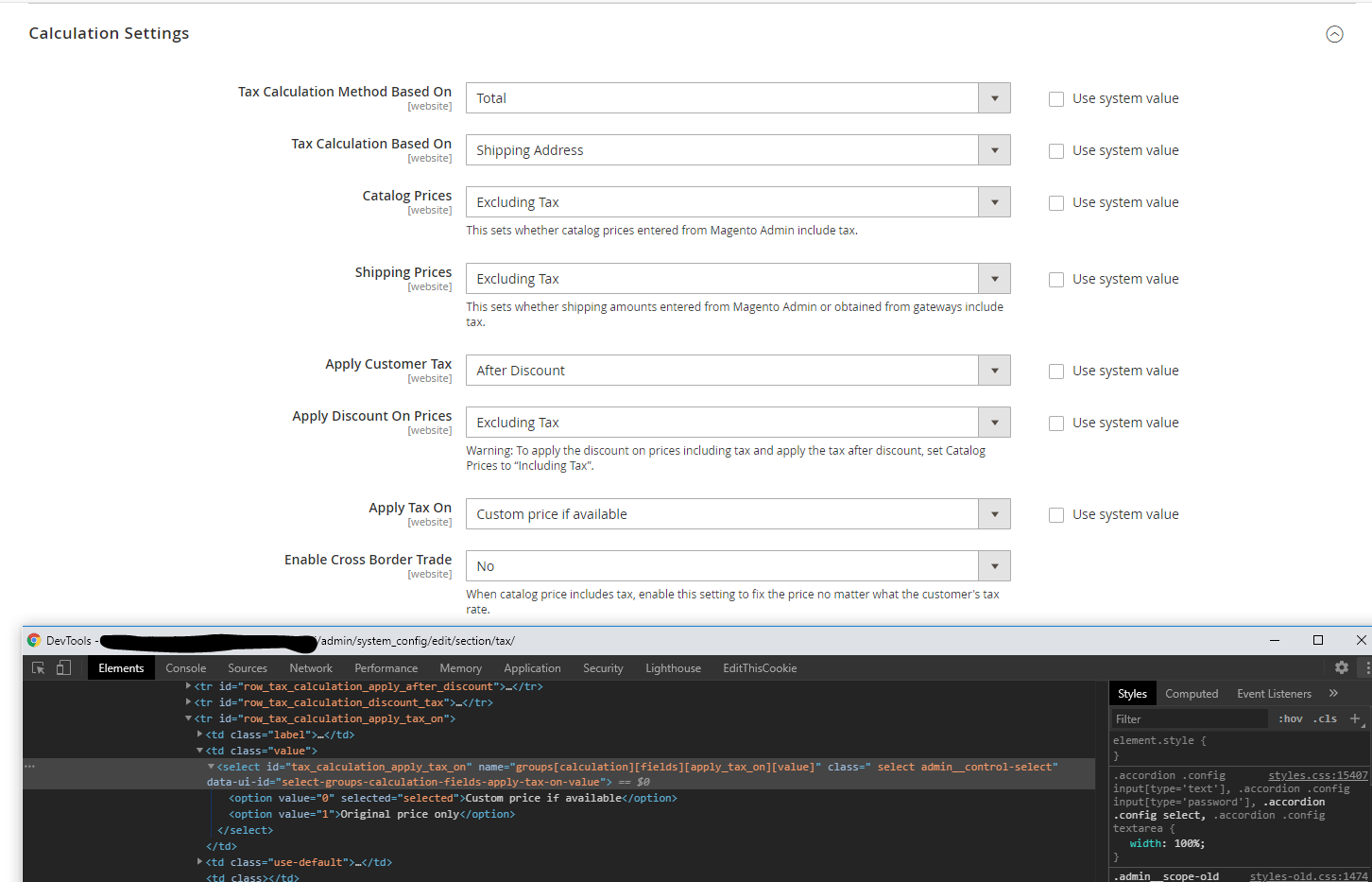Open the styles.css:15407 source link
1372x882 pixels.
coord(1317,775)
